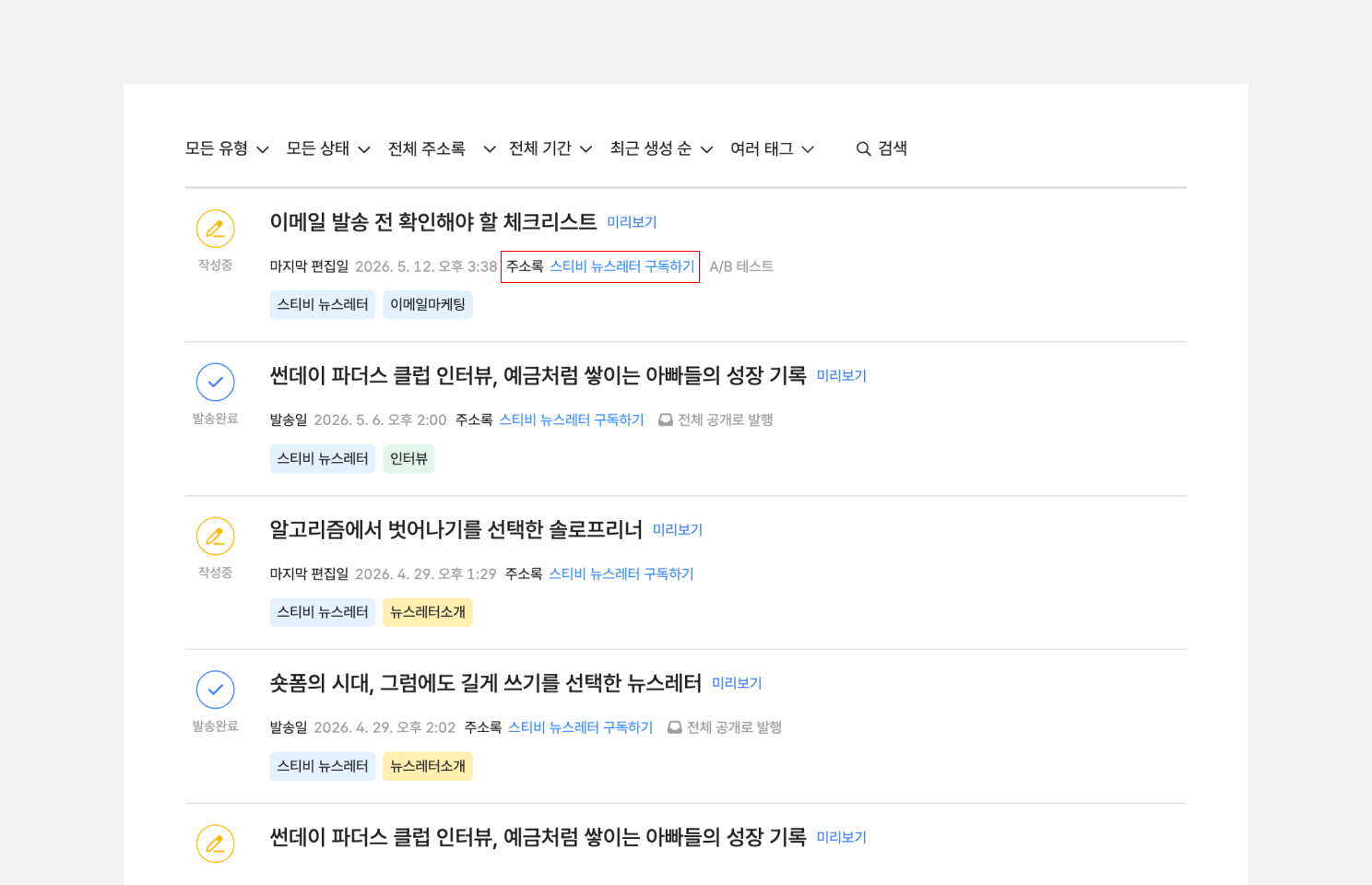Click inbox icon next to 전체 공개로 발행 dated 5. 6.
The width and height of the screenshot is (1372, 885).
pos(666,420)
